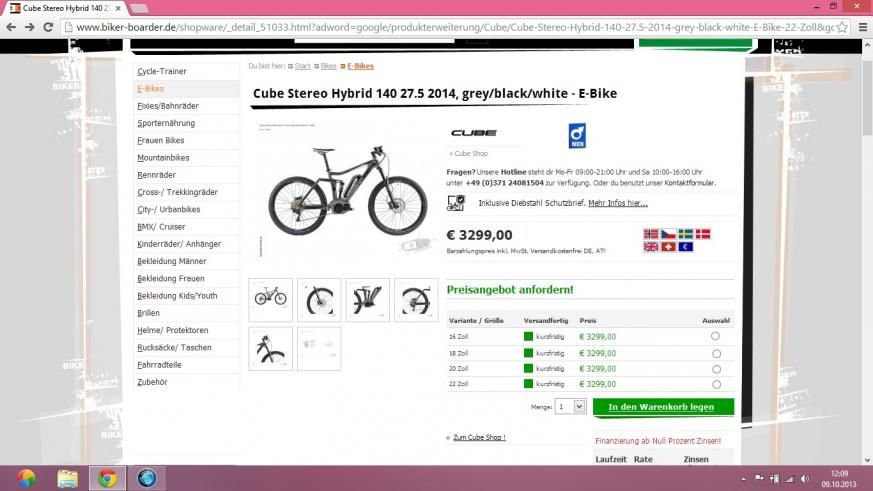Open File Explorer from the taskbar
The image size is (873, 491).
coord(67,478)
